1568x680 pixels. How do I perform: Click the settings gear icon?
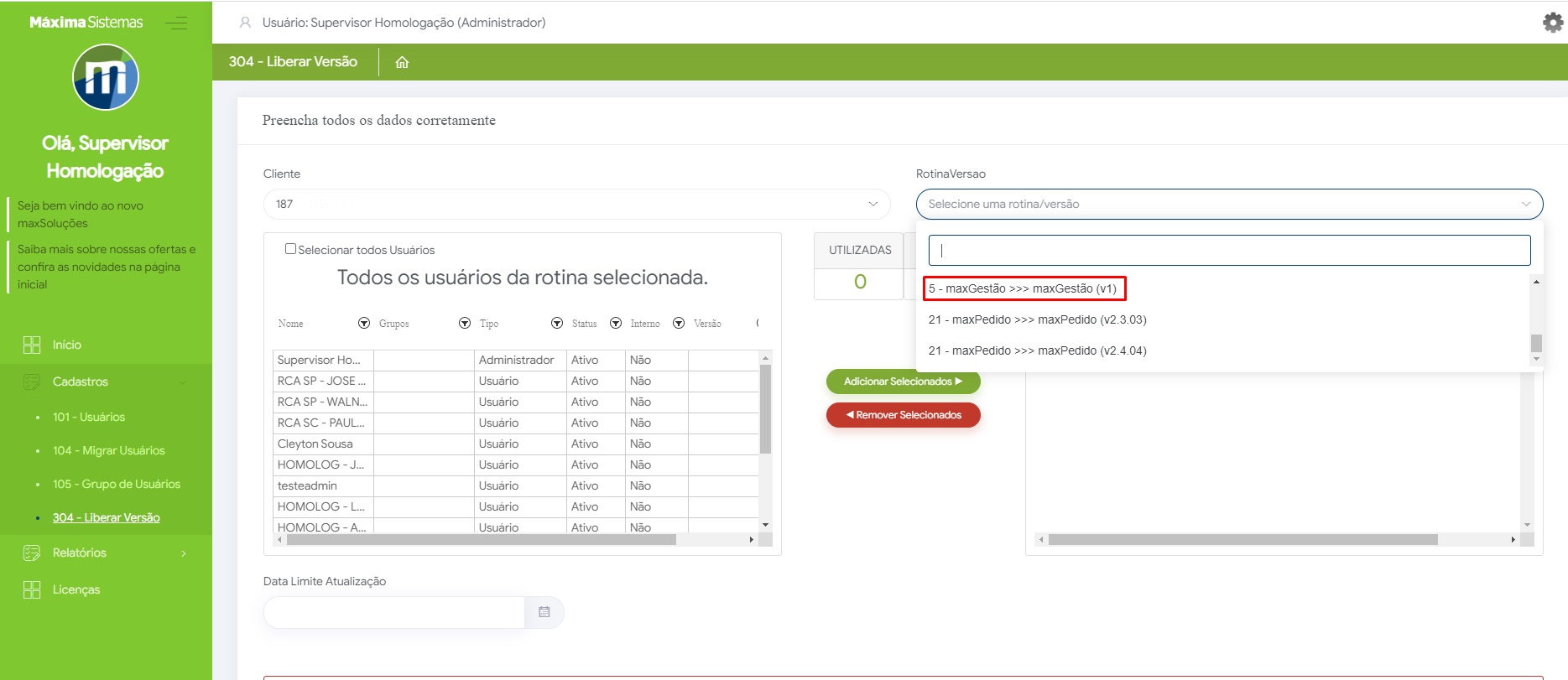coord(1553,23)
